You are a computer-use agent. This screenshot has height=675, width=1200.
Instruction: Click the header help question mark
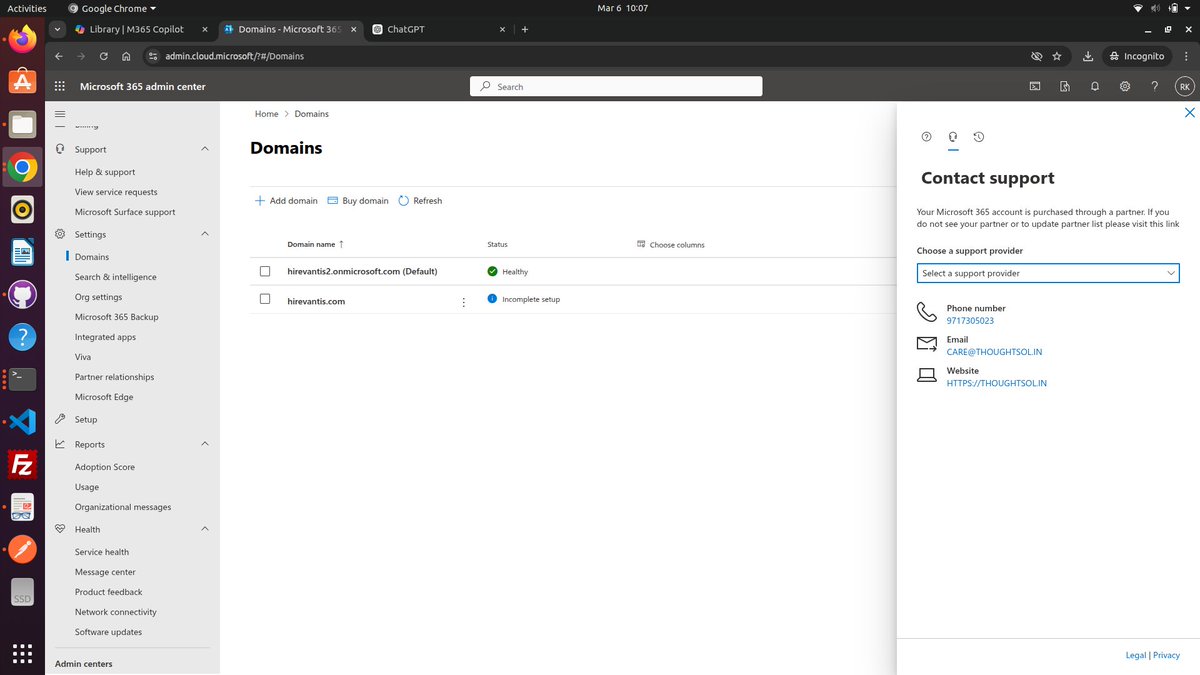coord(1155,87)
